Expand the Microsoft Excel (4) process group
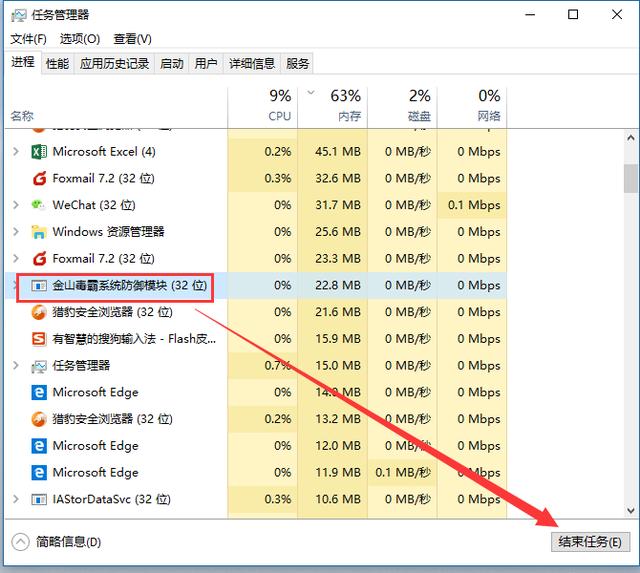Screen dimensions: 640x573 16,152
